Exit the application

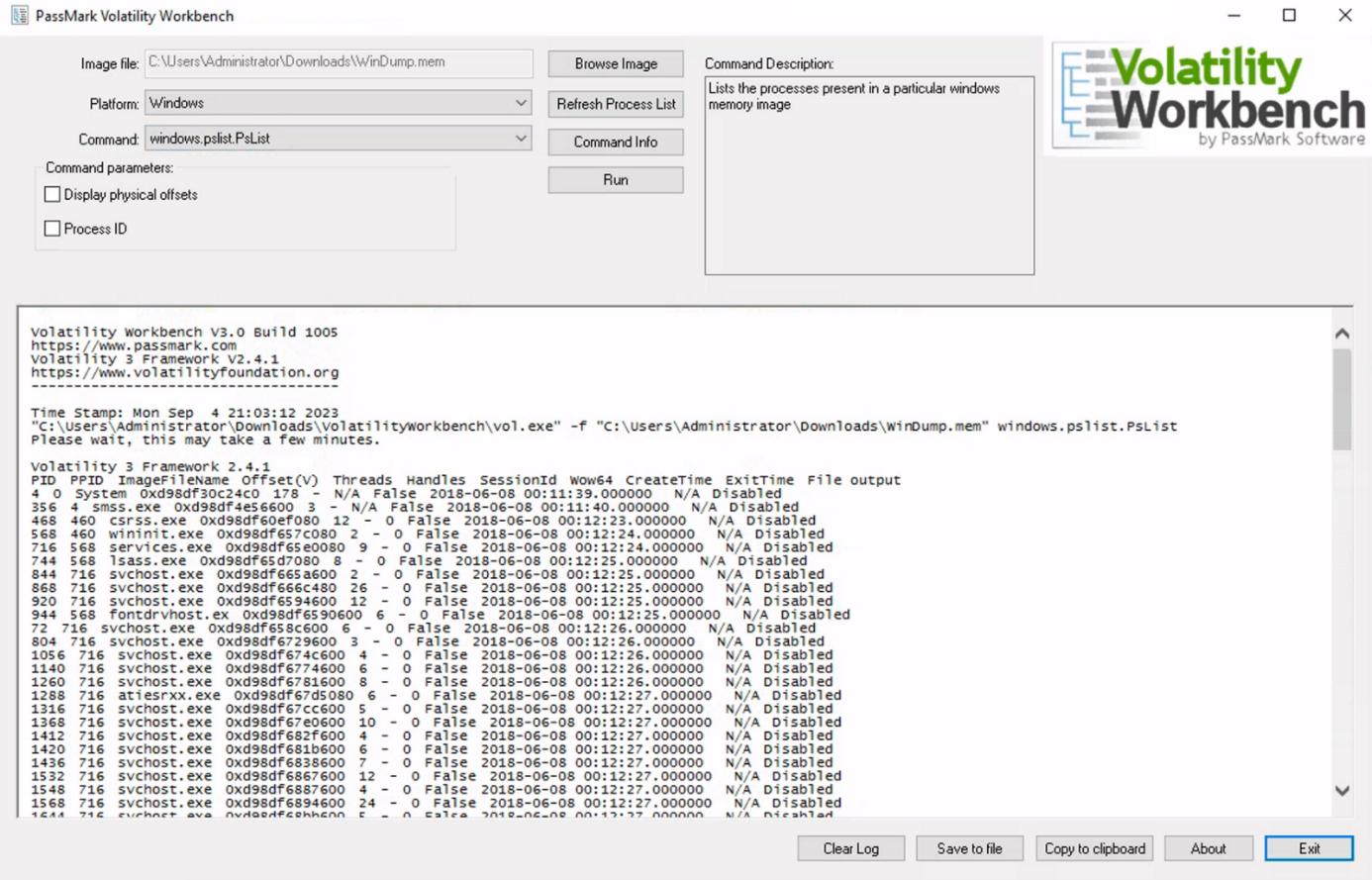coord(1309,848)
